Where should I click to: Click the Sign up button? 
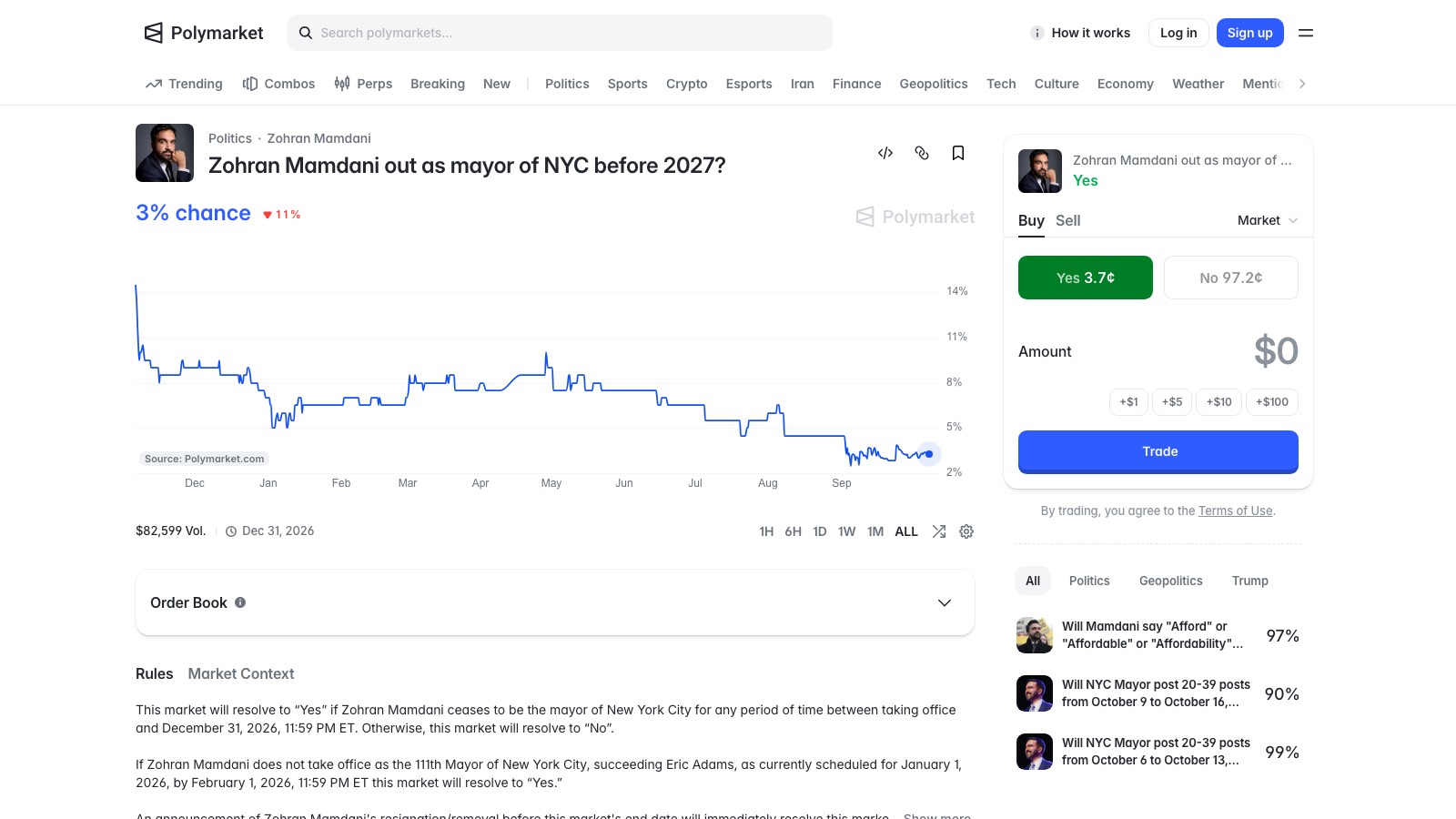[1250, 33]
